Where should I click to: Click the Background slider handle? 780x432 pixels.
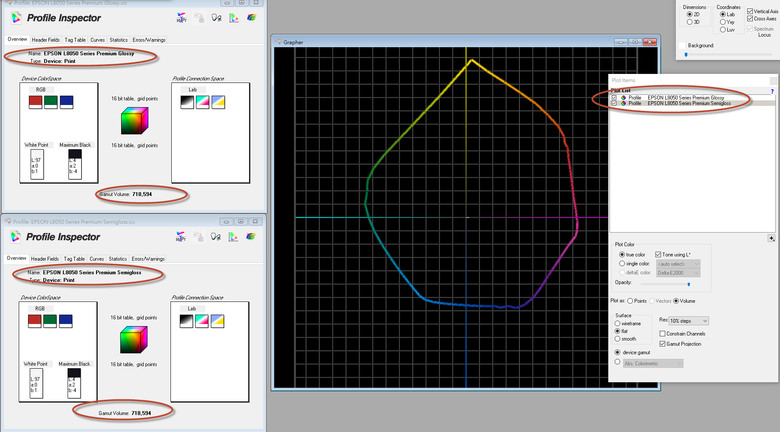coord(686,54)
